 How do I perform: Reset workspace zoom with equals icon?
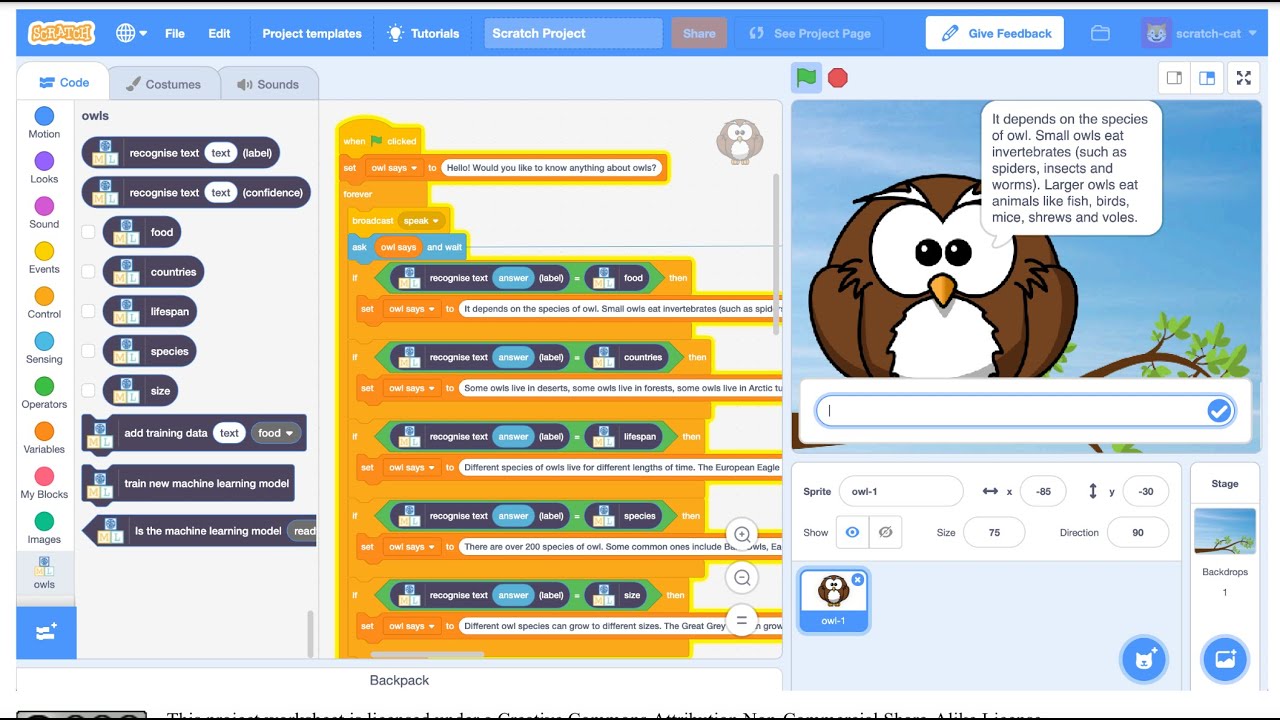[742, 620]
